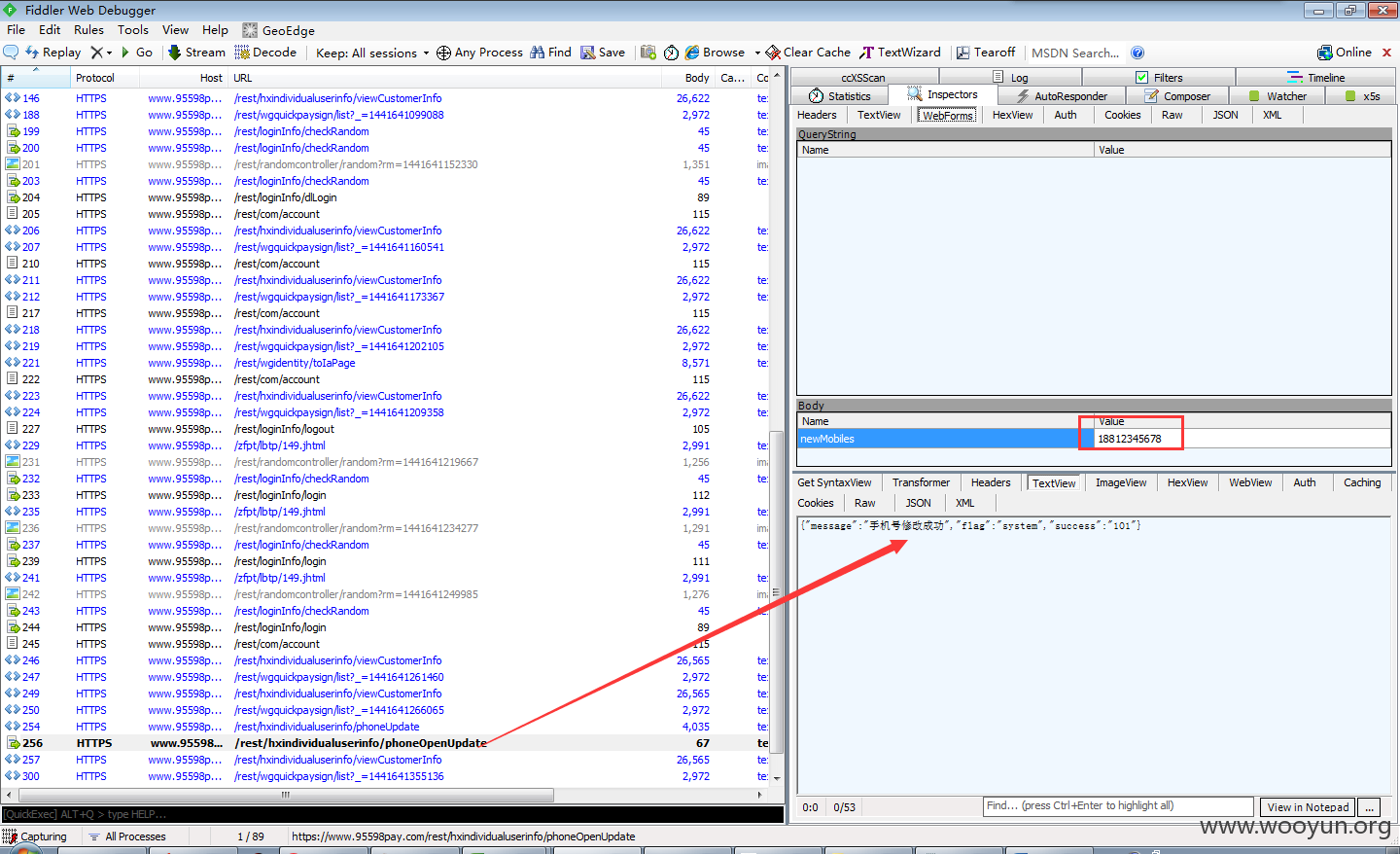Select newMobiles row in Body grid
Screen dimensions: 1400x854
coord(1094,439)
